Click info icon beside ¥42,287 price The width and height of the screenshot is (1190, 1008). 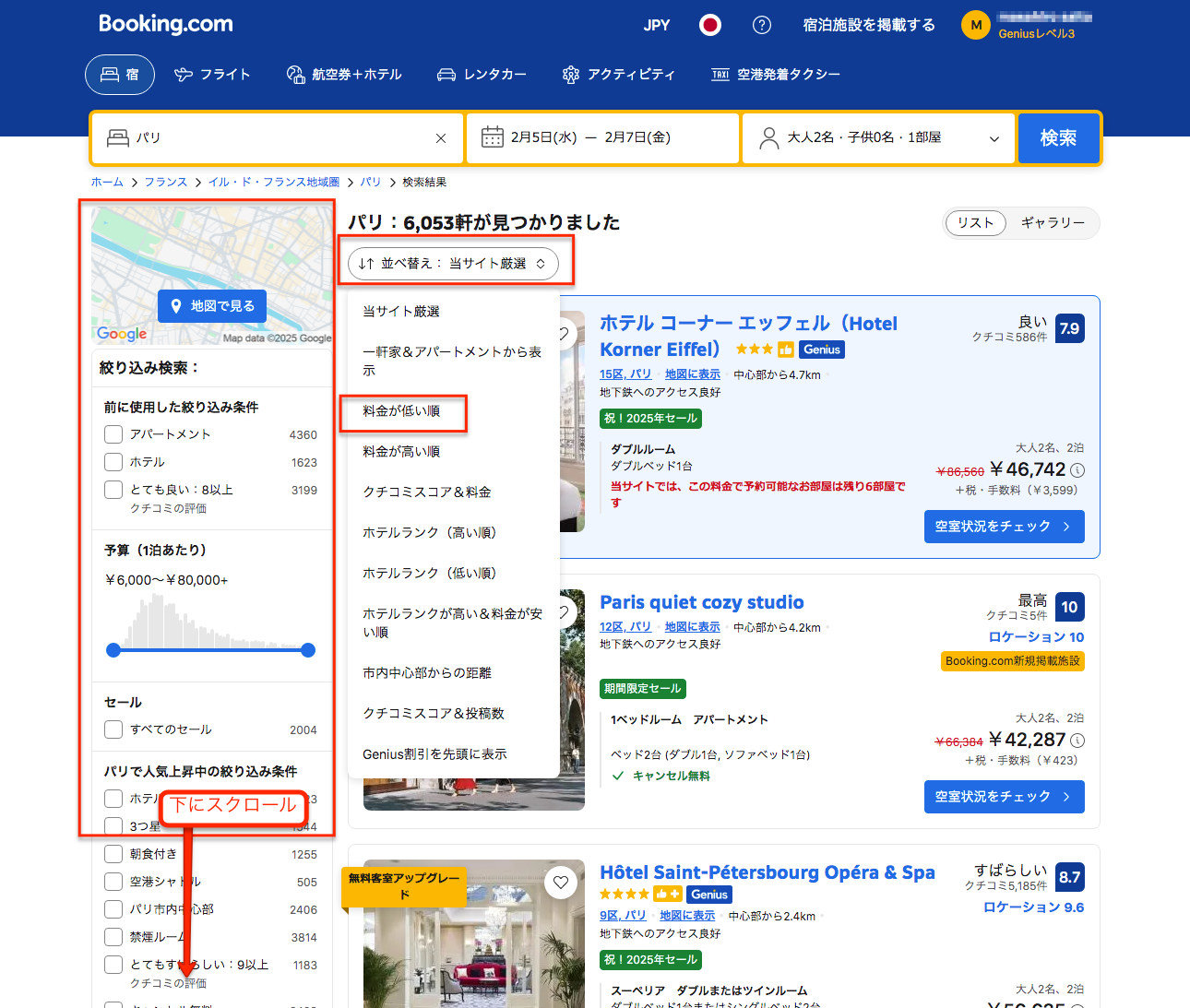coord(1077,740)
